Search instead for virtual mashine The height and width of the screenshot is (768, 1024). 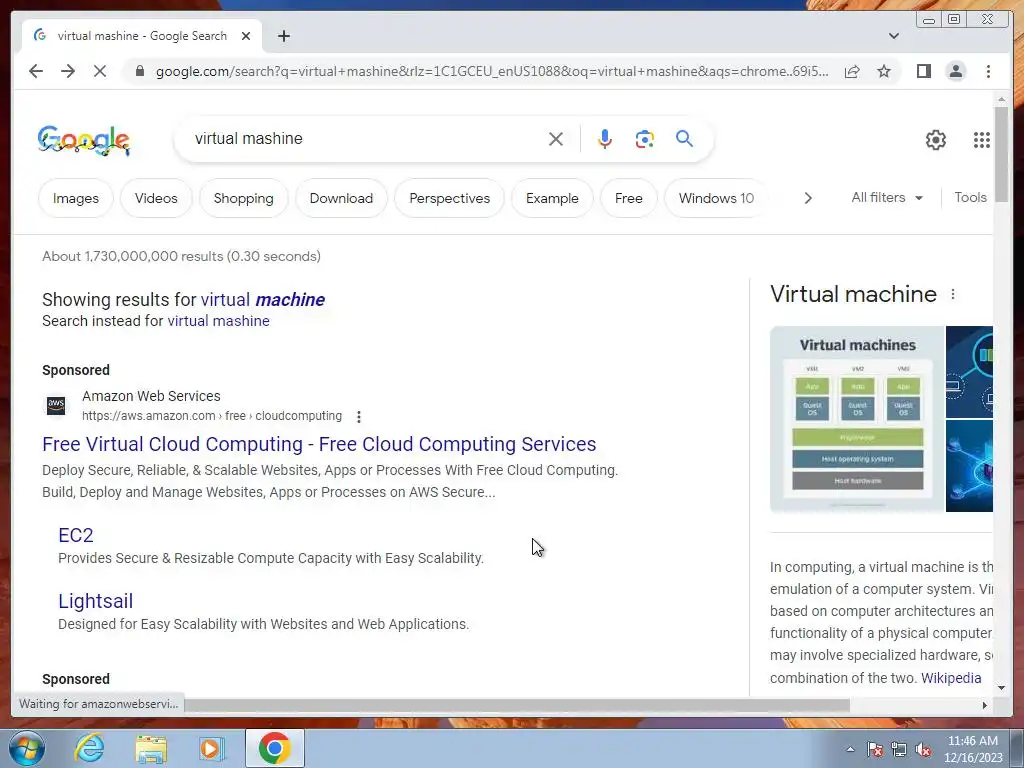click(x=218, y=321)
